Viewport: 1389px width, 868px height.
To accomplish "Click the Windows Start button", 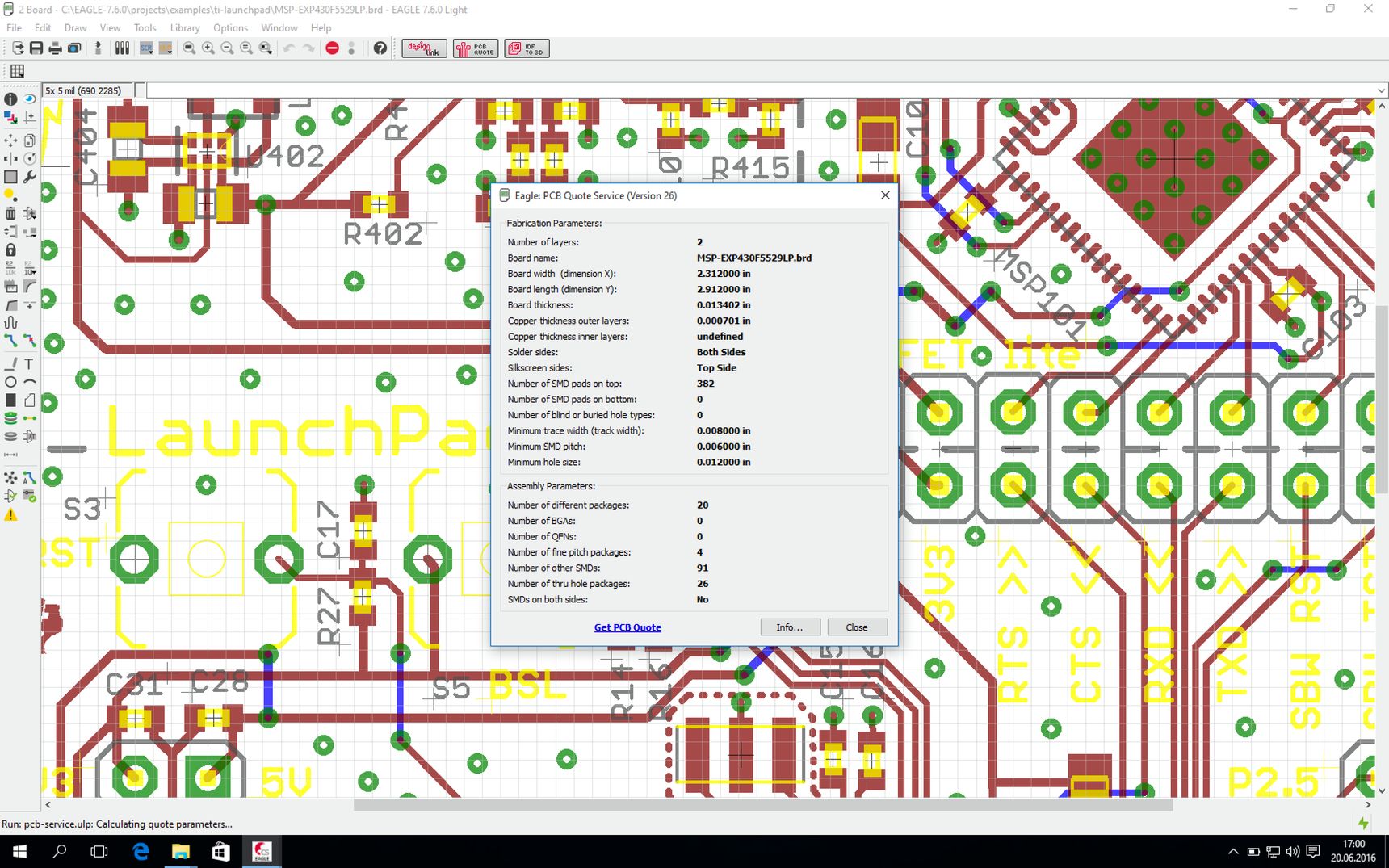I will coord(19,852).
